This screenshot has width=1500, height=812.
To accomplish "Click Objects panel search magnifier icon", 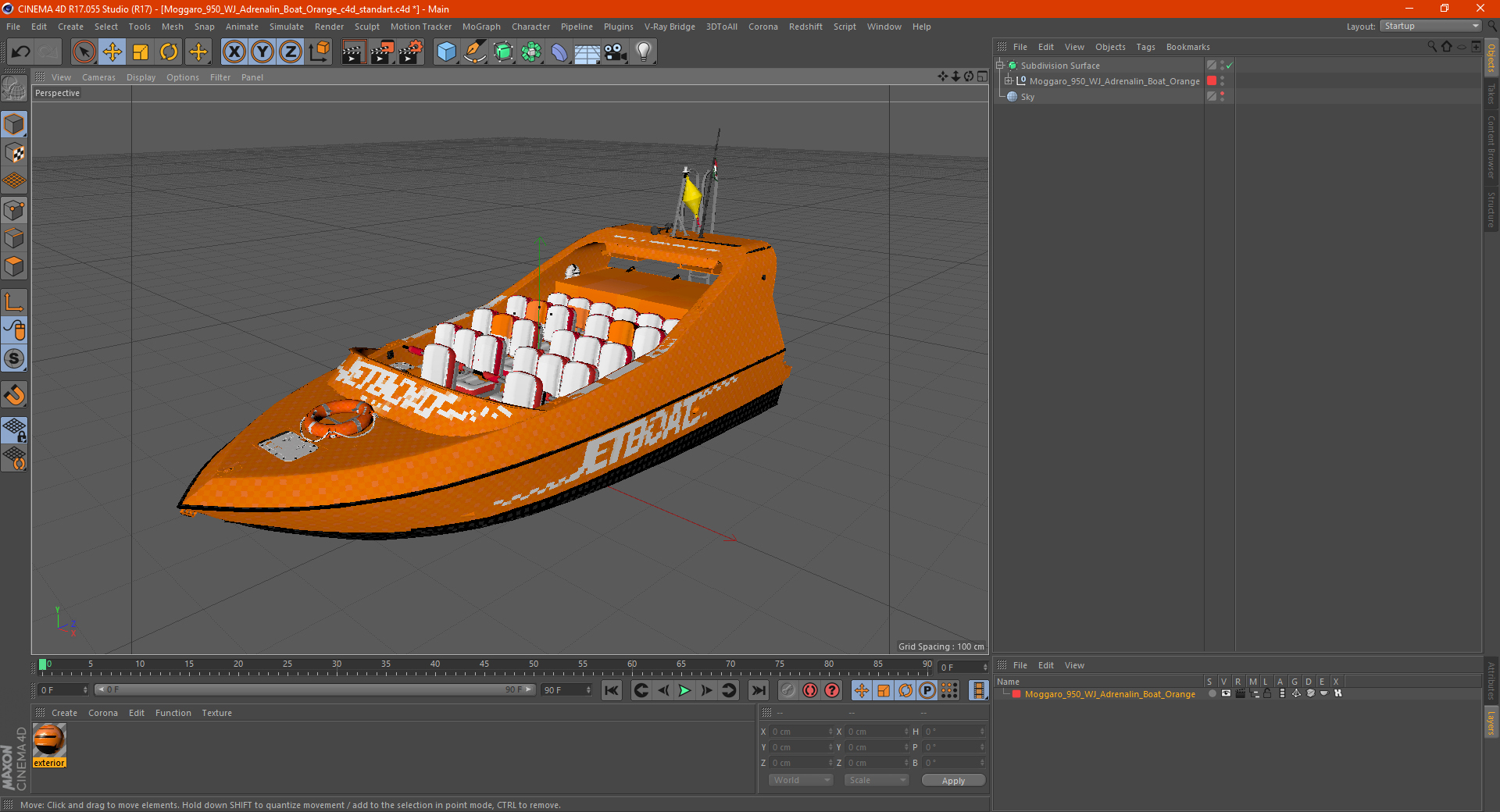I will tap(1432, 47).
